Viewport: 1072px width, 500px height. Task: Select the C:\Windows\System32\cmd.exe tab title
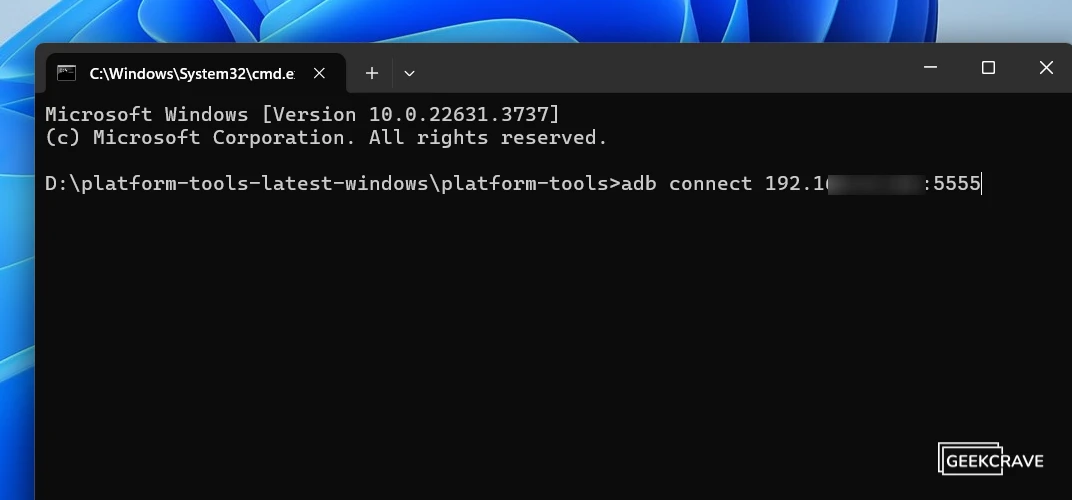pyautogui.click(x=192, y=74)
